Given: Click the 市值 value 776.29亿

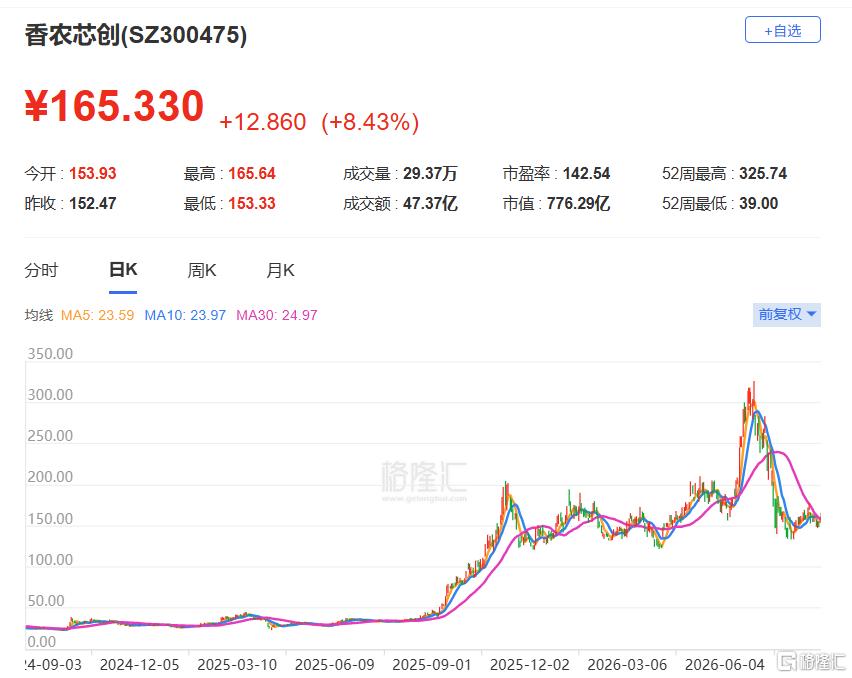Looking at the screenshot, I should tap(579, 203).
